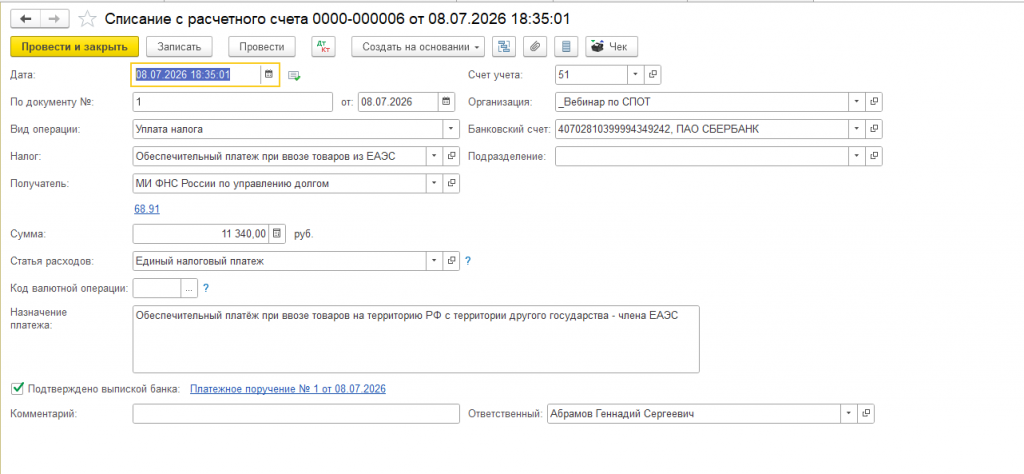Click help question mark near Код валютной операции
1024x474 pixels.
(206, 288)
